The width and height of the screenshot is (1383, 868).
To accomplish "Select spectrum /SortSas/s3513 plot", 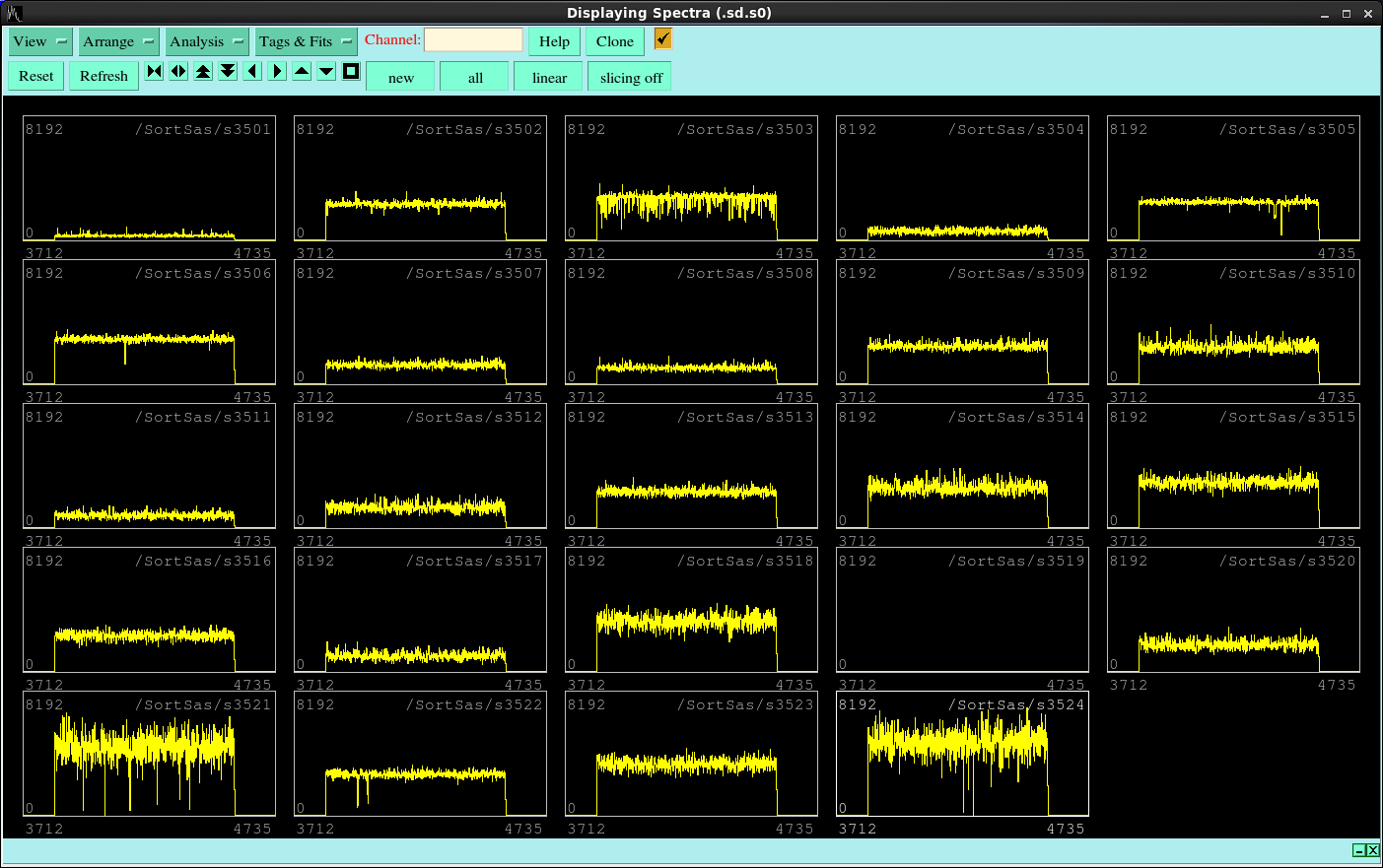I will [x=691, y=466].
